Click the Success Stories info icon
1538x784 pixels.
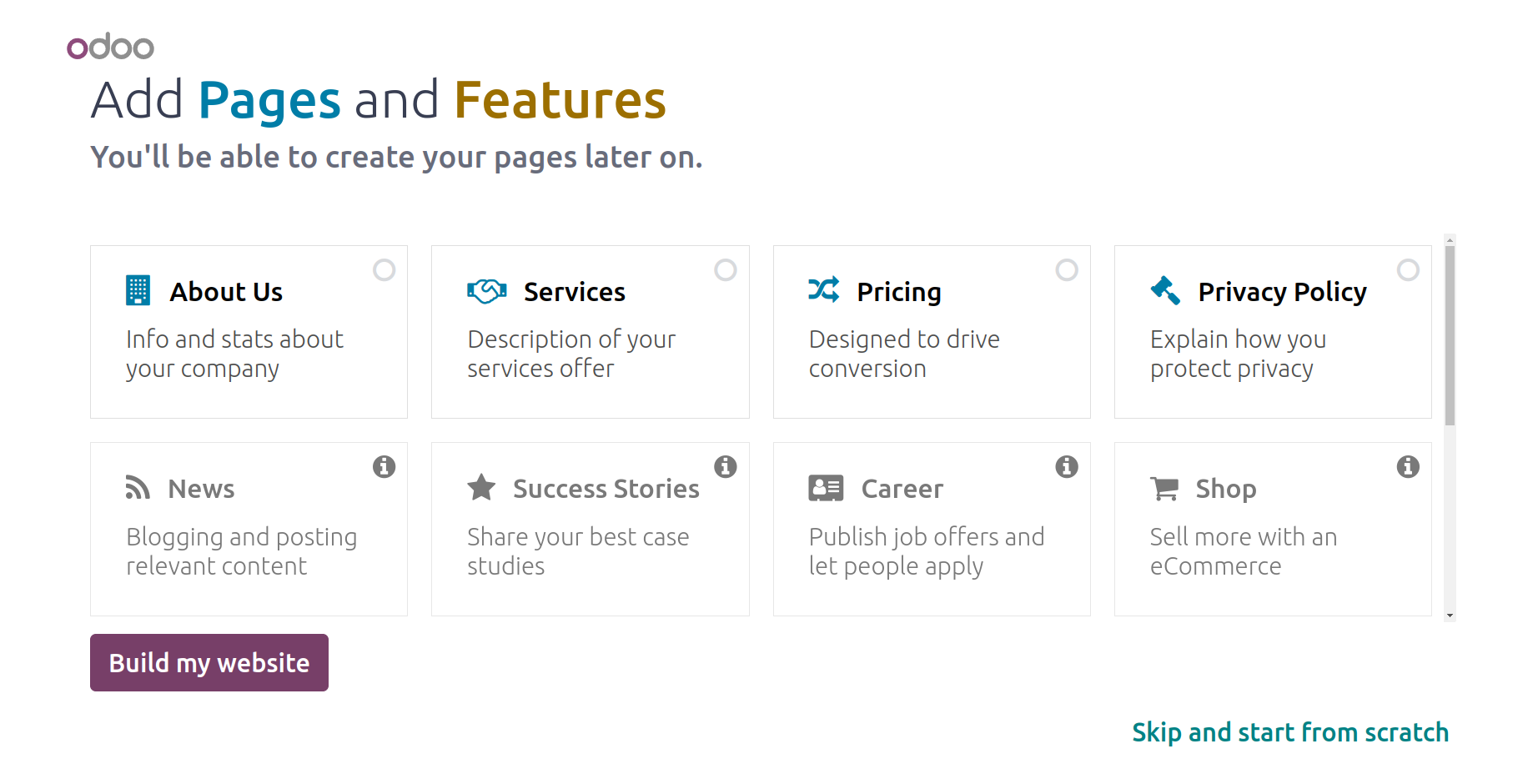pyautogui.click(x=726, y=466)
